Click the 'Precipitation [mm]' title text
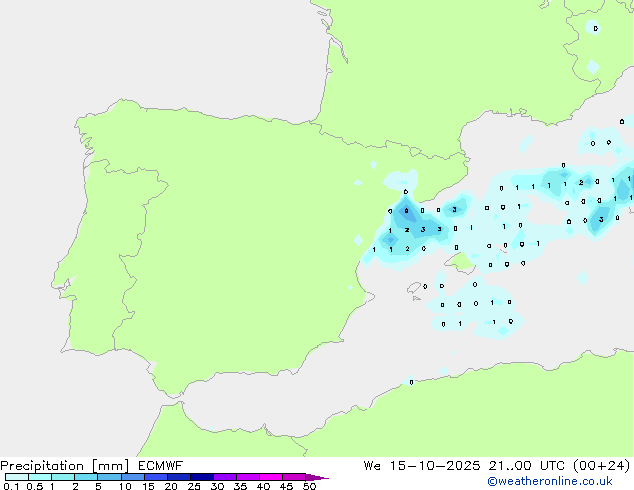This screenshot has height=490, width=634. click(65, 466)
